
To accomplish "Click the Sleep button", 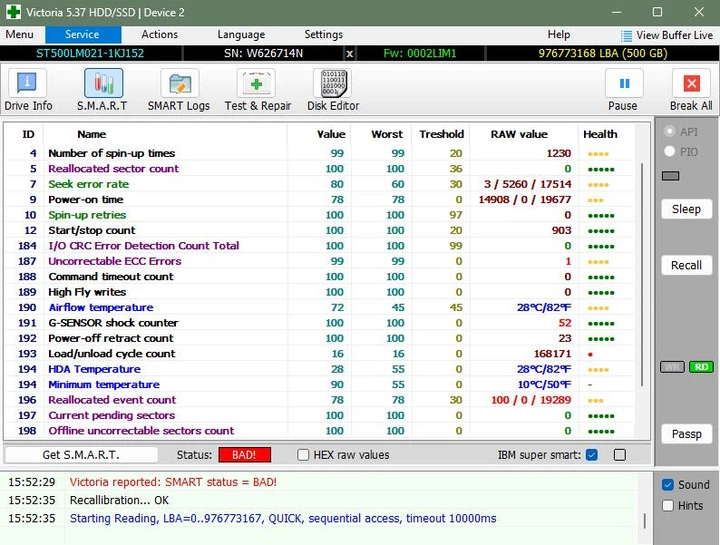I will (686, 209).
